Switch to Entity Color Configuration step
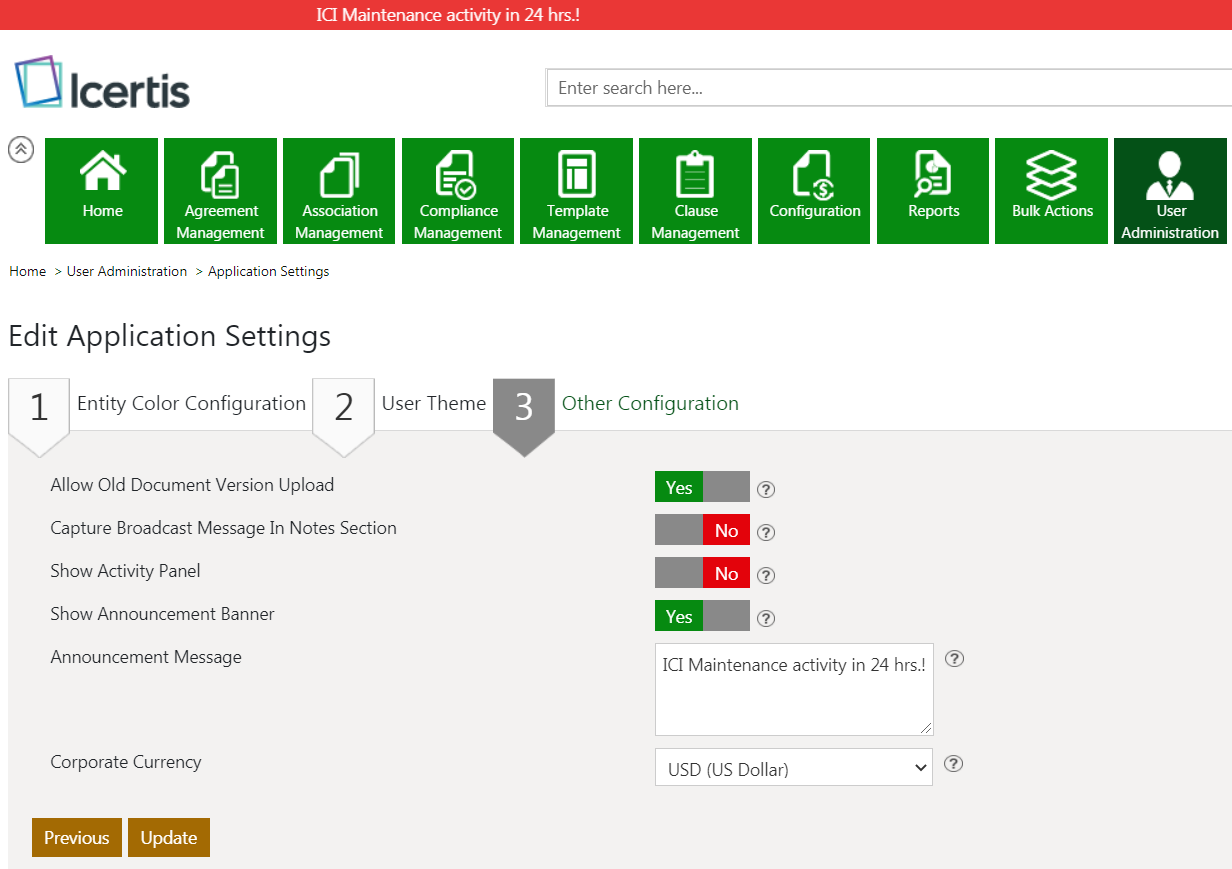Screen dimensions: 1232x869 click(190, 404)
